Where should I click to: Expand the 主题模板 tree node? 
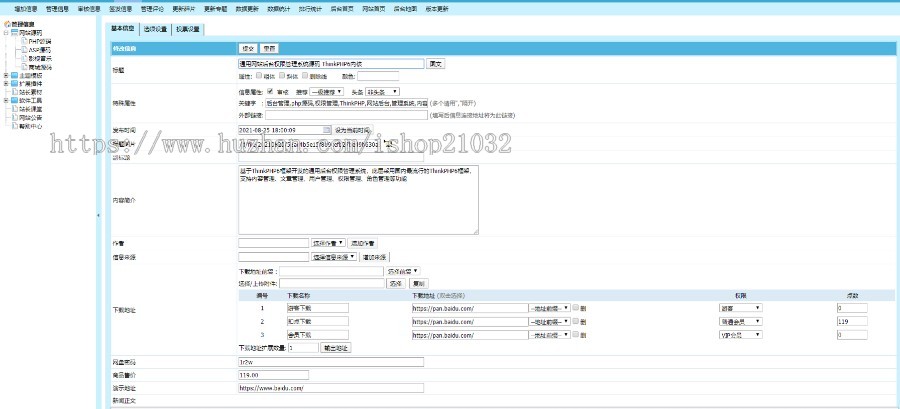pyautogui.click(x=6, y=75)
